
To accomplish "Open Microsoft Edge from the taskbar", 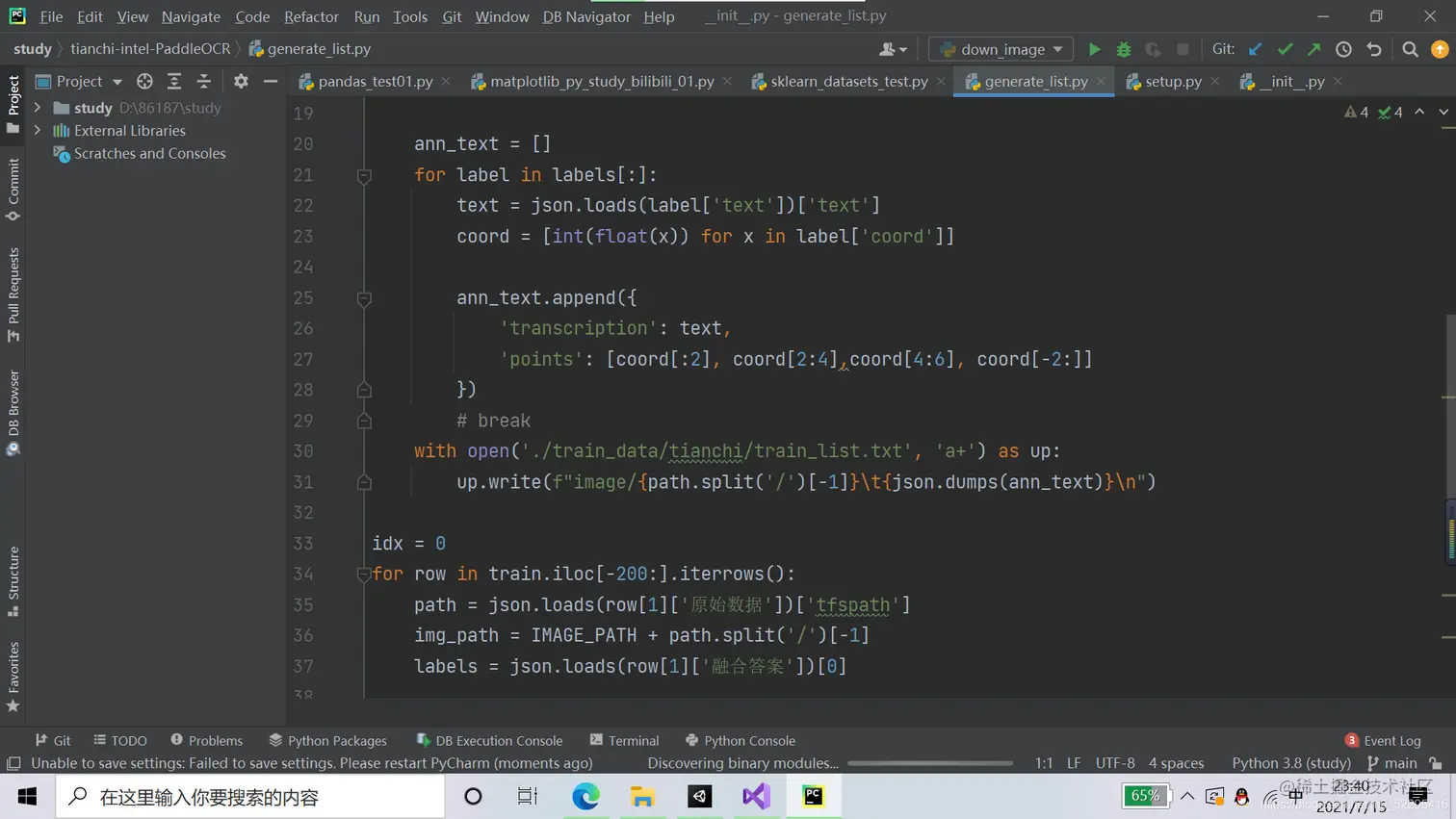I will tap(585, 797).
